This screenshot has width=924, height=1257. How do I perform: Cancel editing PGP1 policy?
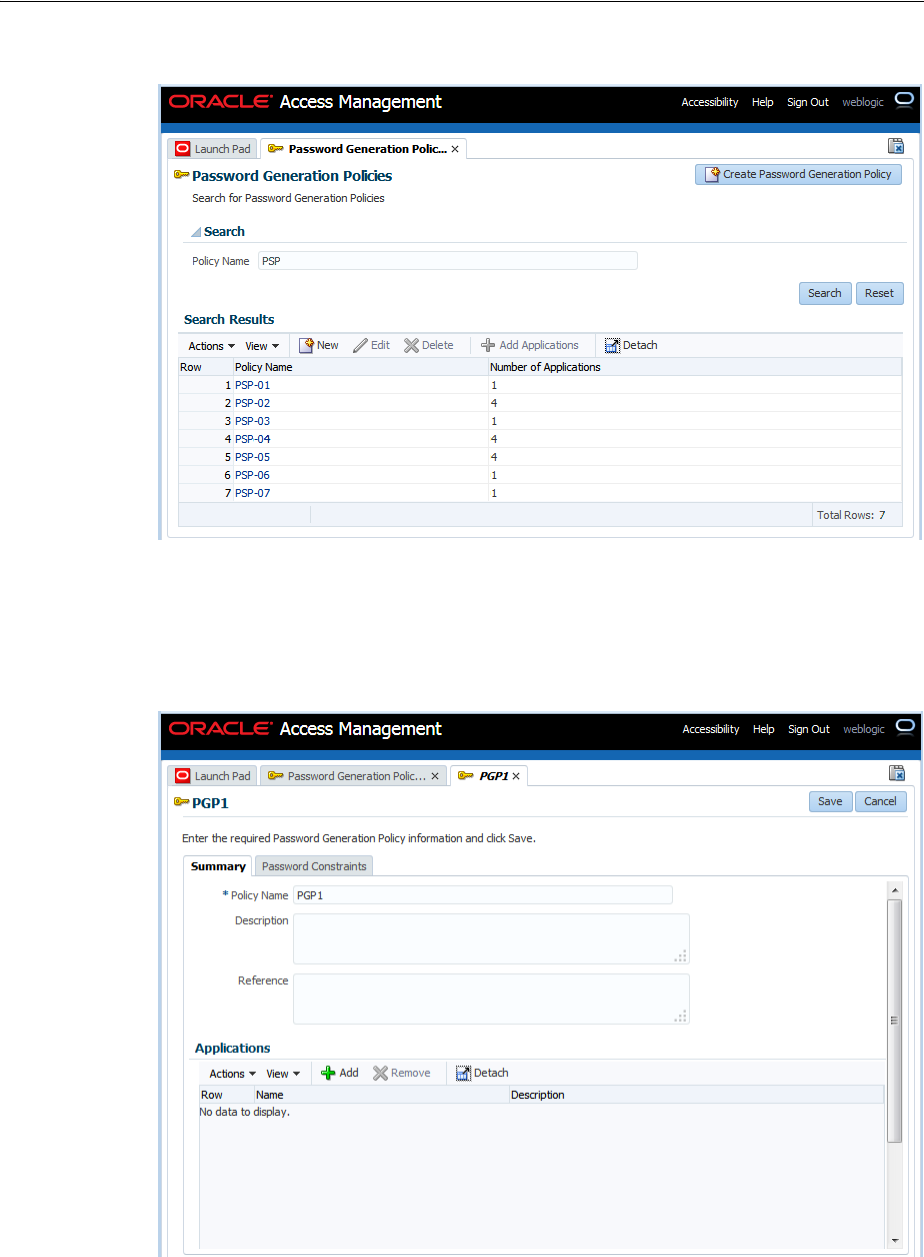881,801
